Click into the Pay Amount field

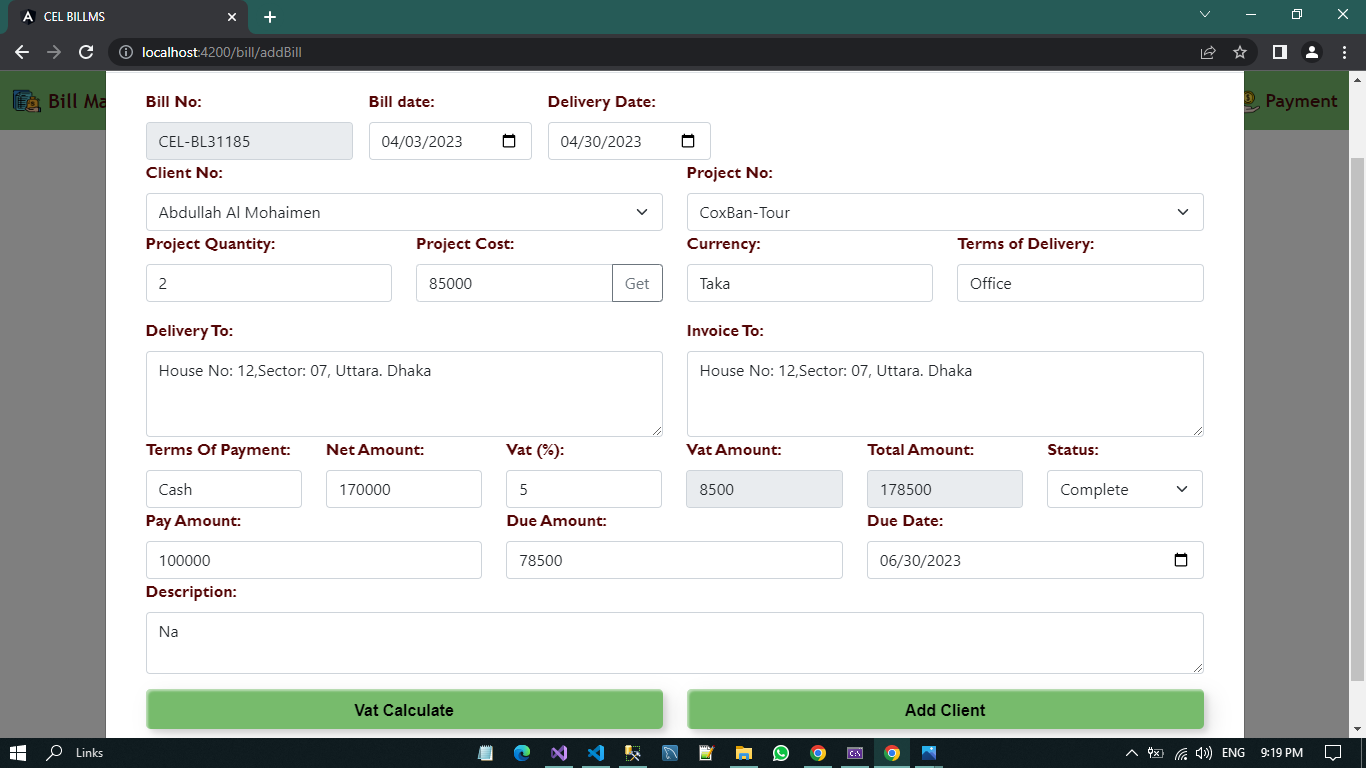click(x=313, y=560)
